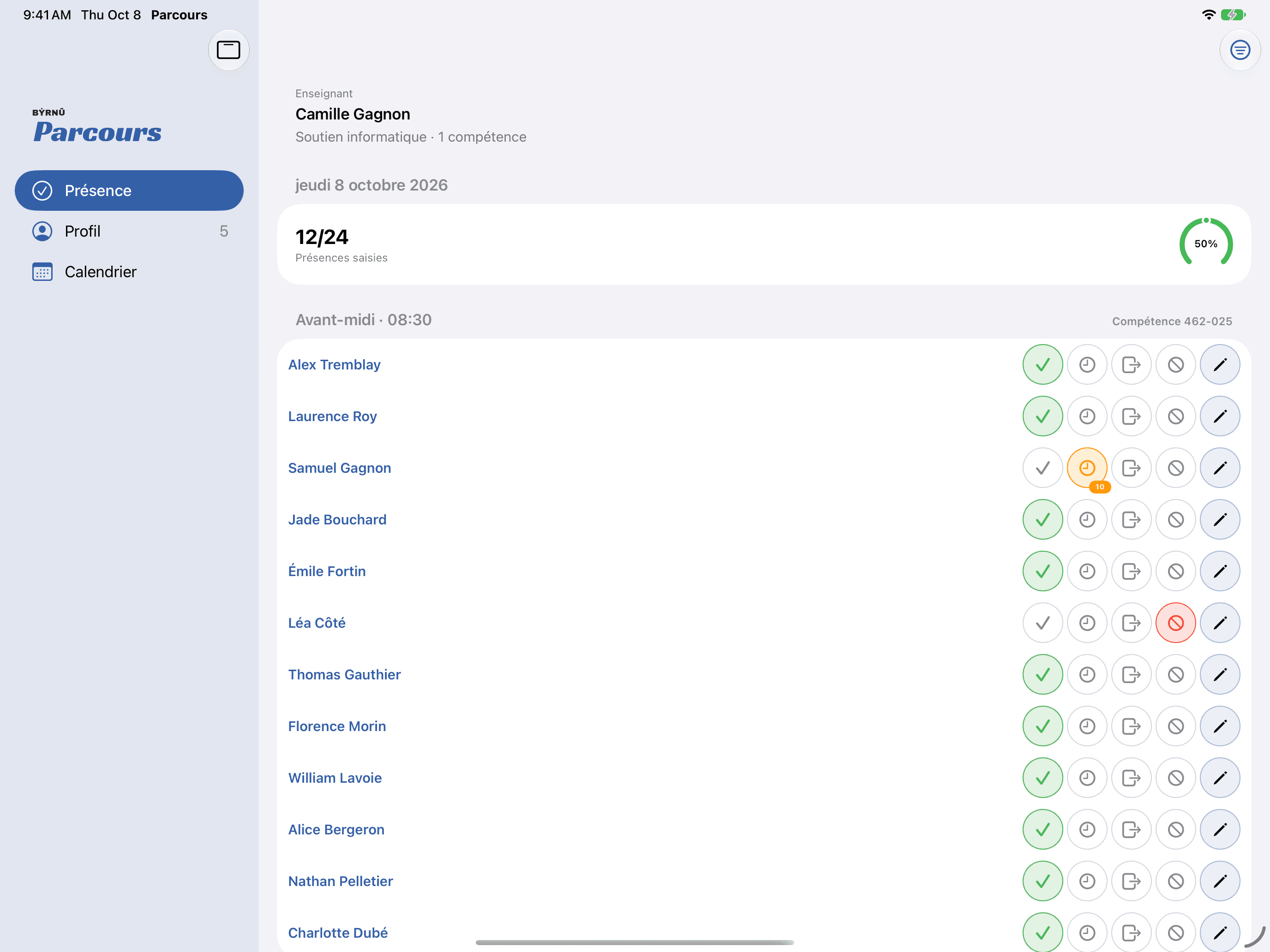Mark Alex Tremblay as left early

(1131, 364)
